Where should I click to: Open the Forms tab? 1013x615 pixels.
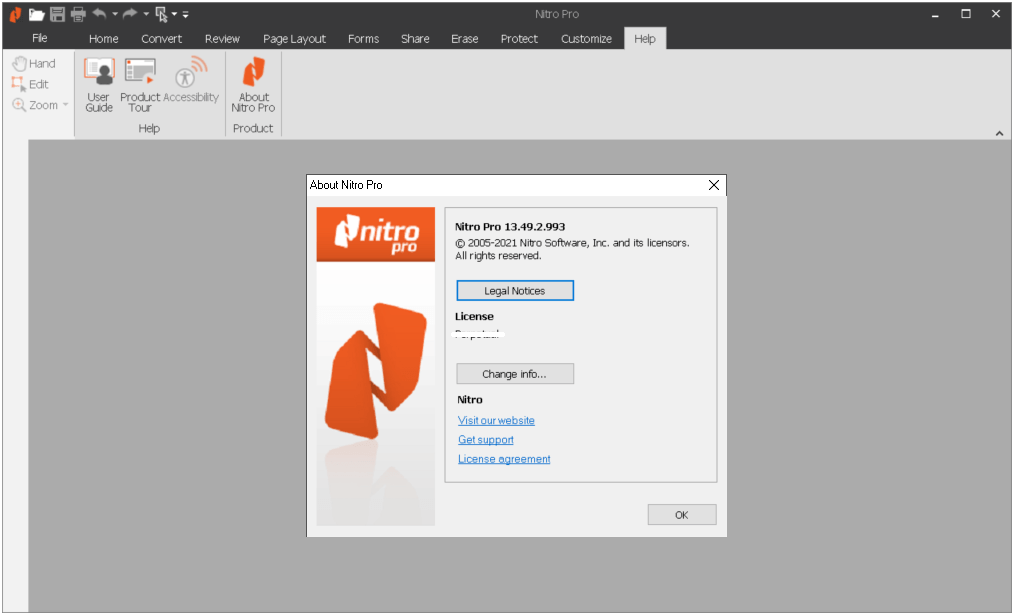click(364, 39)
